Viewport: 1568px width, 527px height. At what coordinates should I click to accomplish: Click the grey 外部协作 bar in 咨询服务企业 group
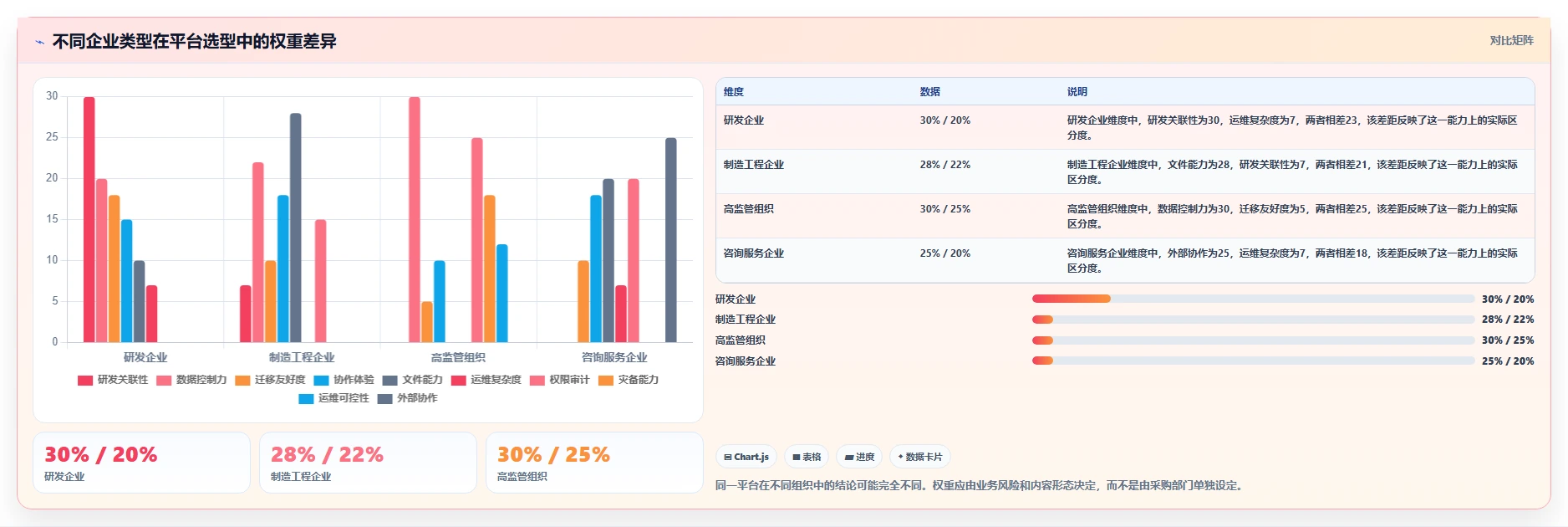[x=671, y=240]
